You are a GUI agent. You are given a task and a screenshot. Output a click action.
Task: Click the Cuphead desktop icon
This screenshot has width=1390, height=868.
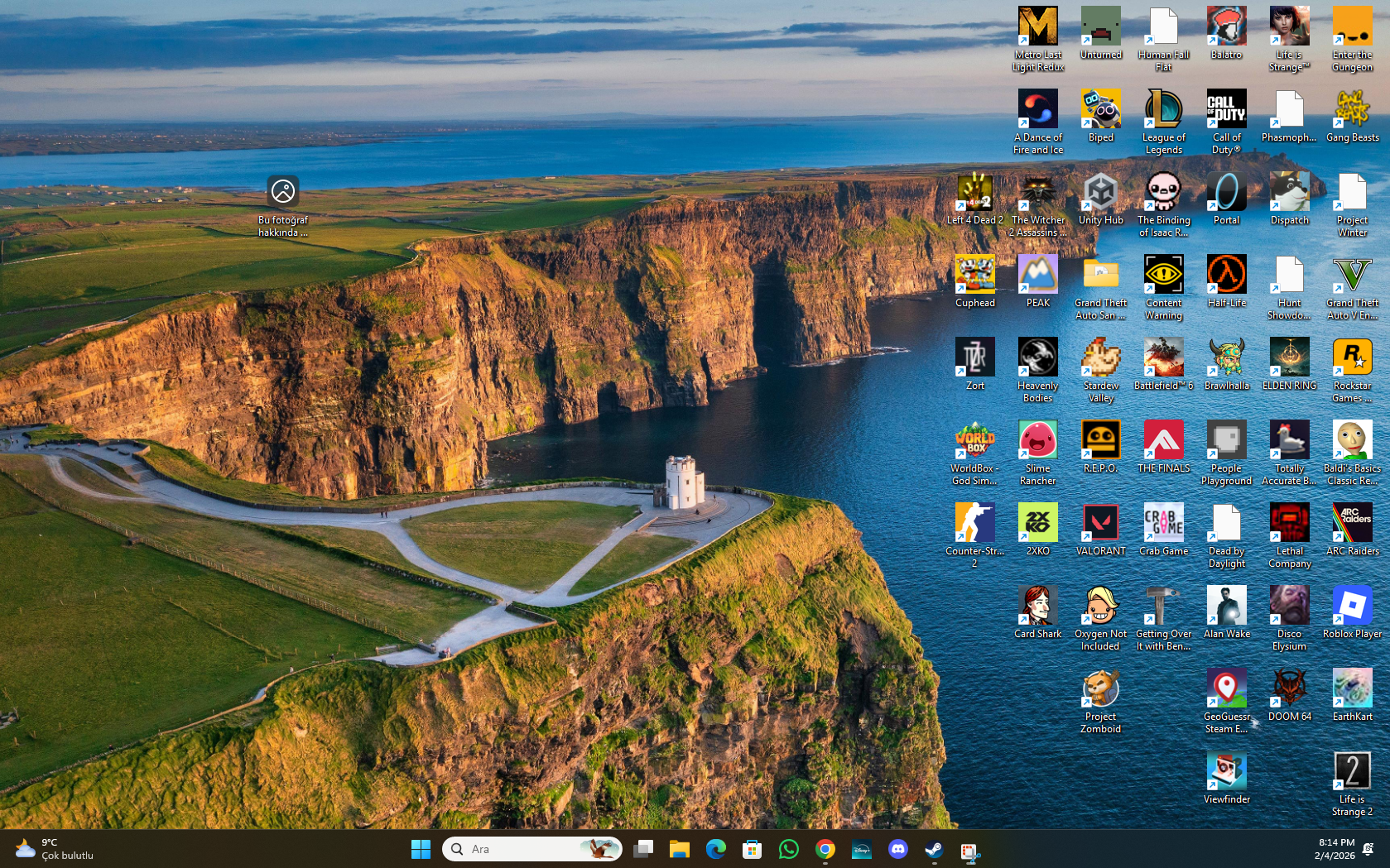point(974,276)
